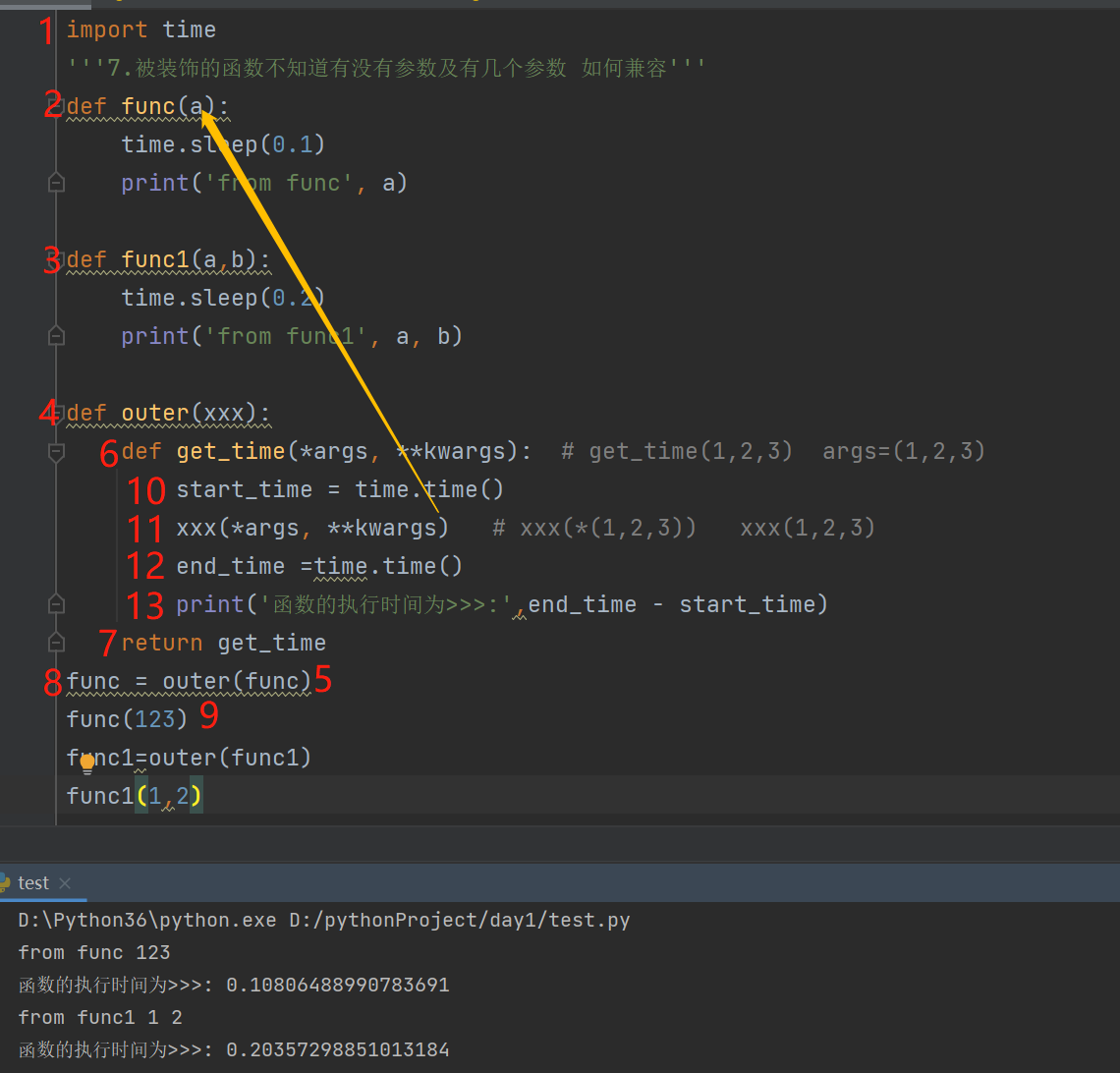Collapse get_time function using its gutter fold marker

click(x=56, y=451)
